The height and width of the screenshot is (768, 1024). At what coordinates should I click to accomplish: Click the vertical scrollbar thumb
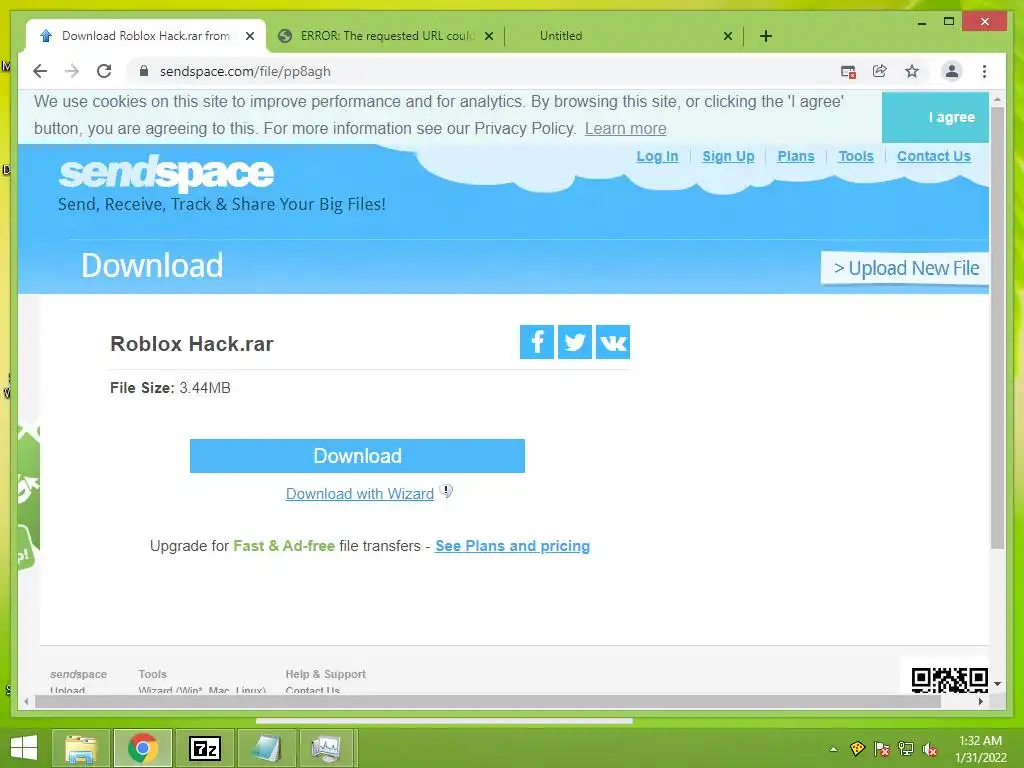click(x=997, y=327)
